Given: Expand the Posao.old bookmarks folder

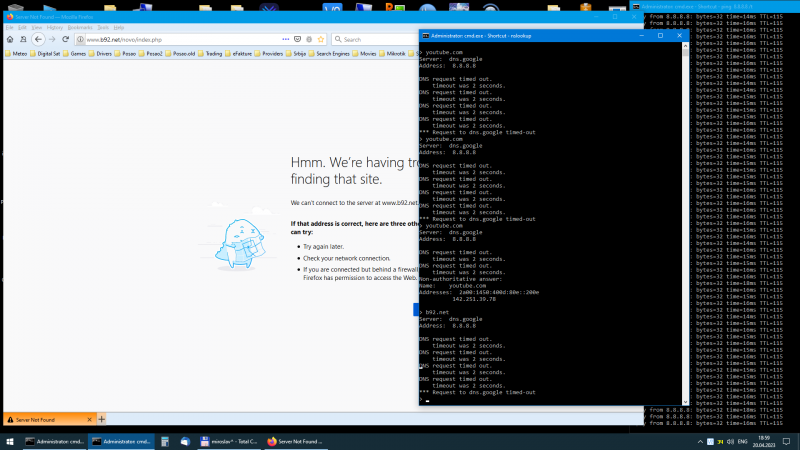Looking at the screenshot, I should point(180,54).
